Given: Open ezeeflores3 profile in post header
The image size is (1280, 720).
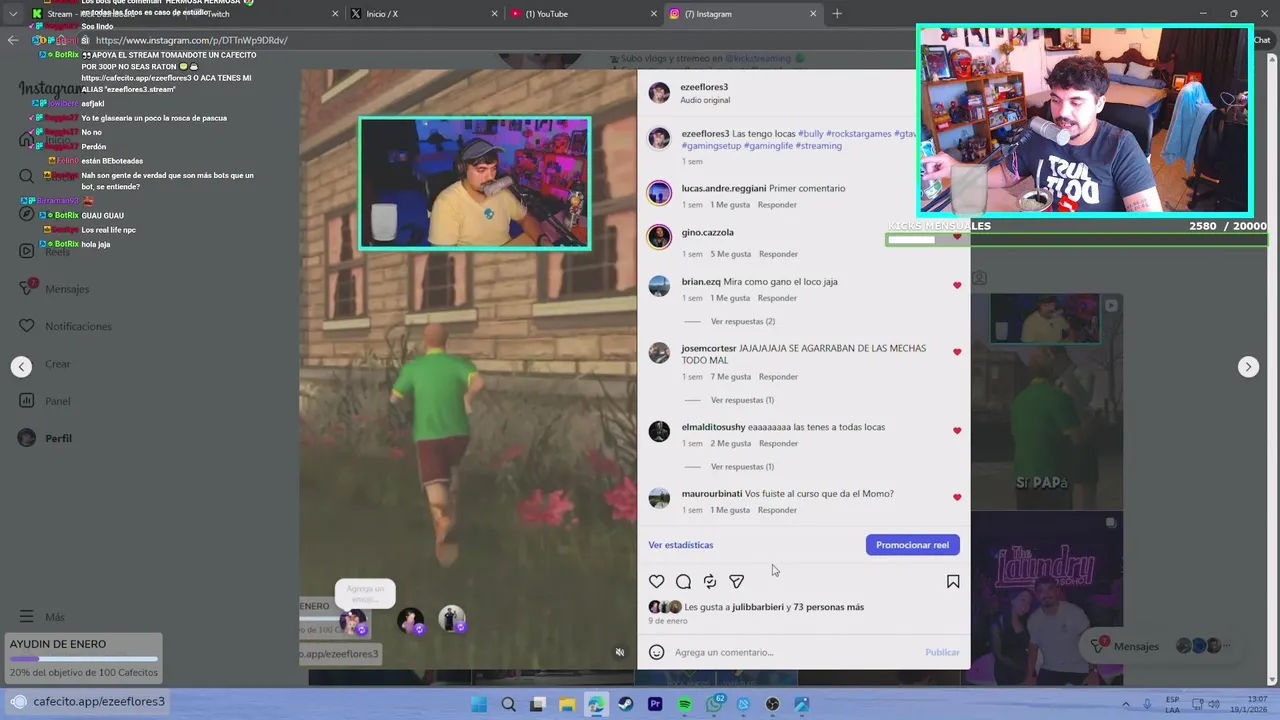Looking at the screenshot, I should click(704, 87).
